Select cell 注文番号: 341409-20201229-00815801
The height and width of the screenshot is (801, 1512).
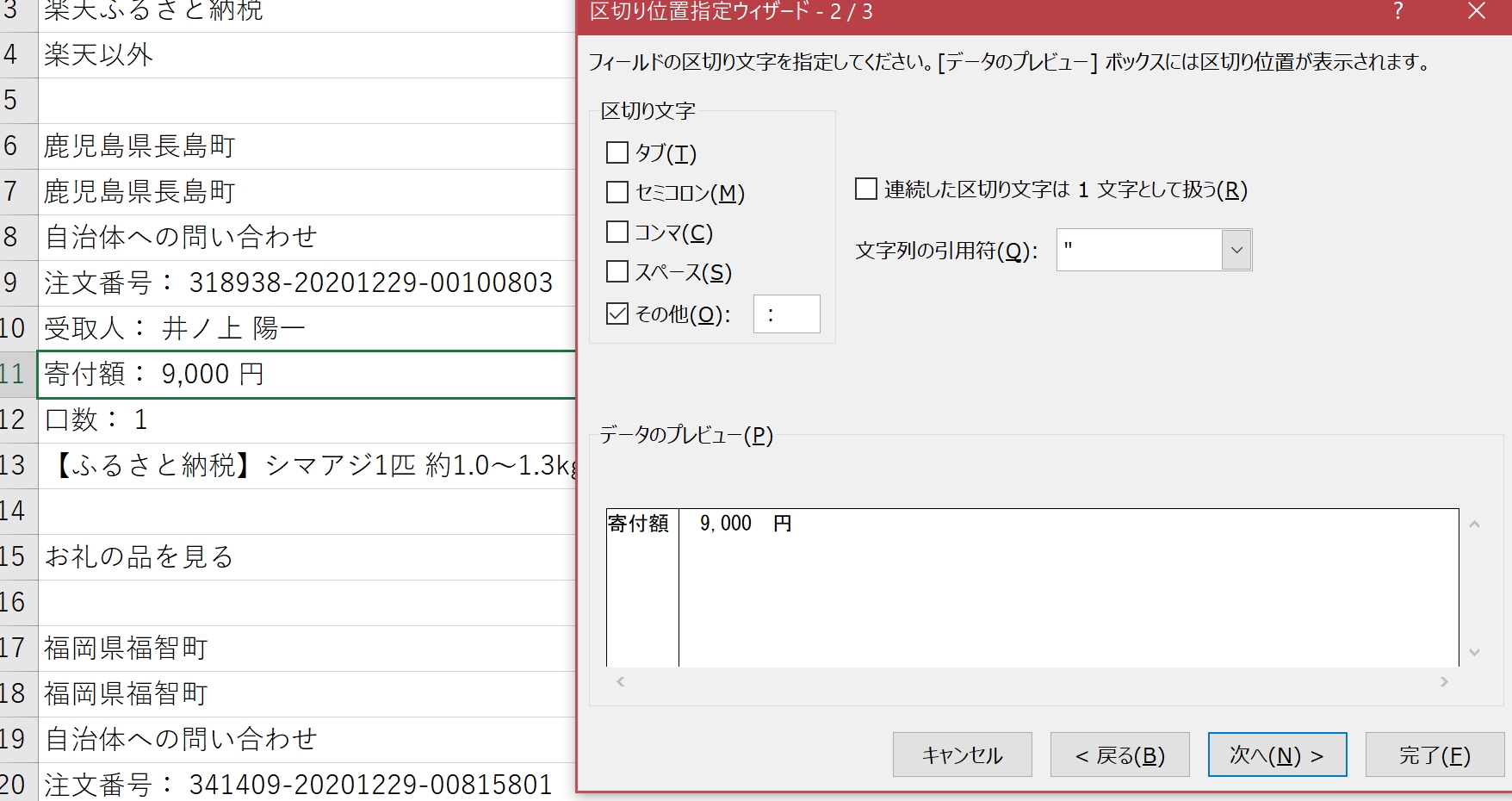click(307, 783)
